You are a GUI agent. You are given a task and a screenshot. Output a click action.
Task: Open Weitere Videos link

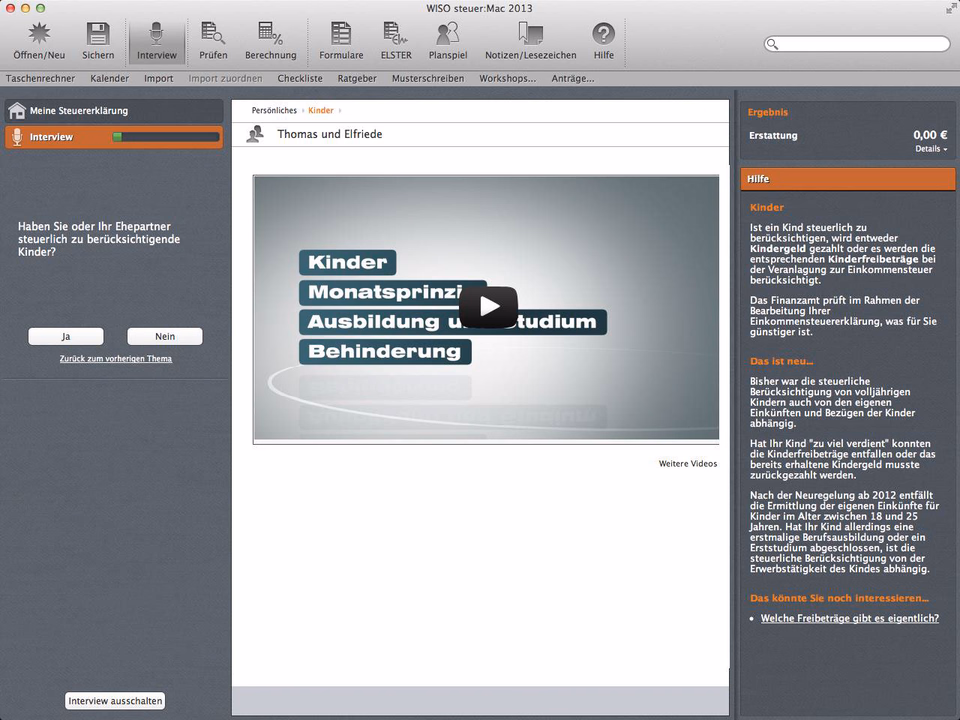(688, 463)
